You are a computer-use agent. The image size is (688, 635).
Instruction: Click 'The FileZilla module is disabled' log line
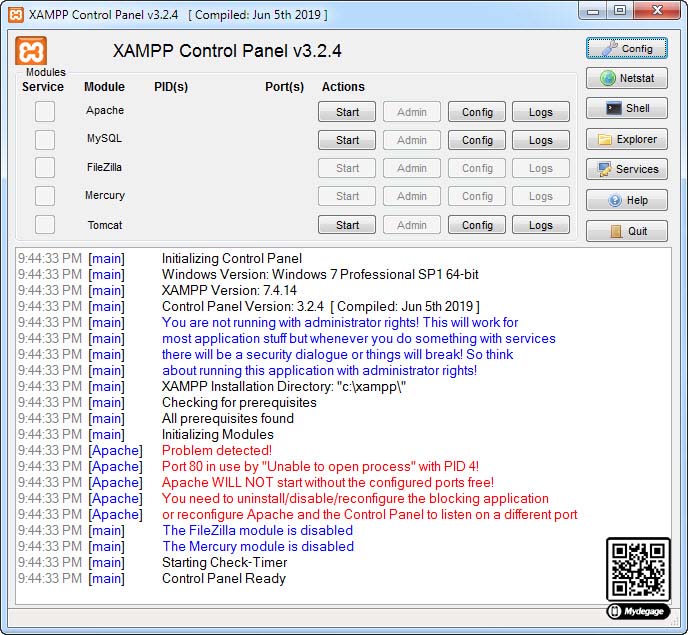[258, 530]
